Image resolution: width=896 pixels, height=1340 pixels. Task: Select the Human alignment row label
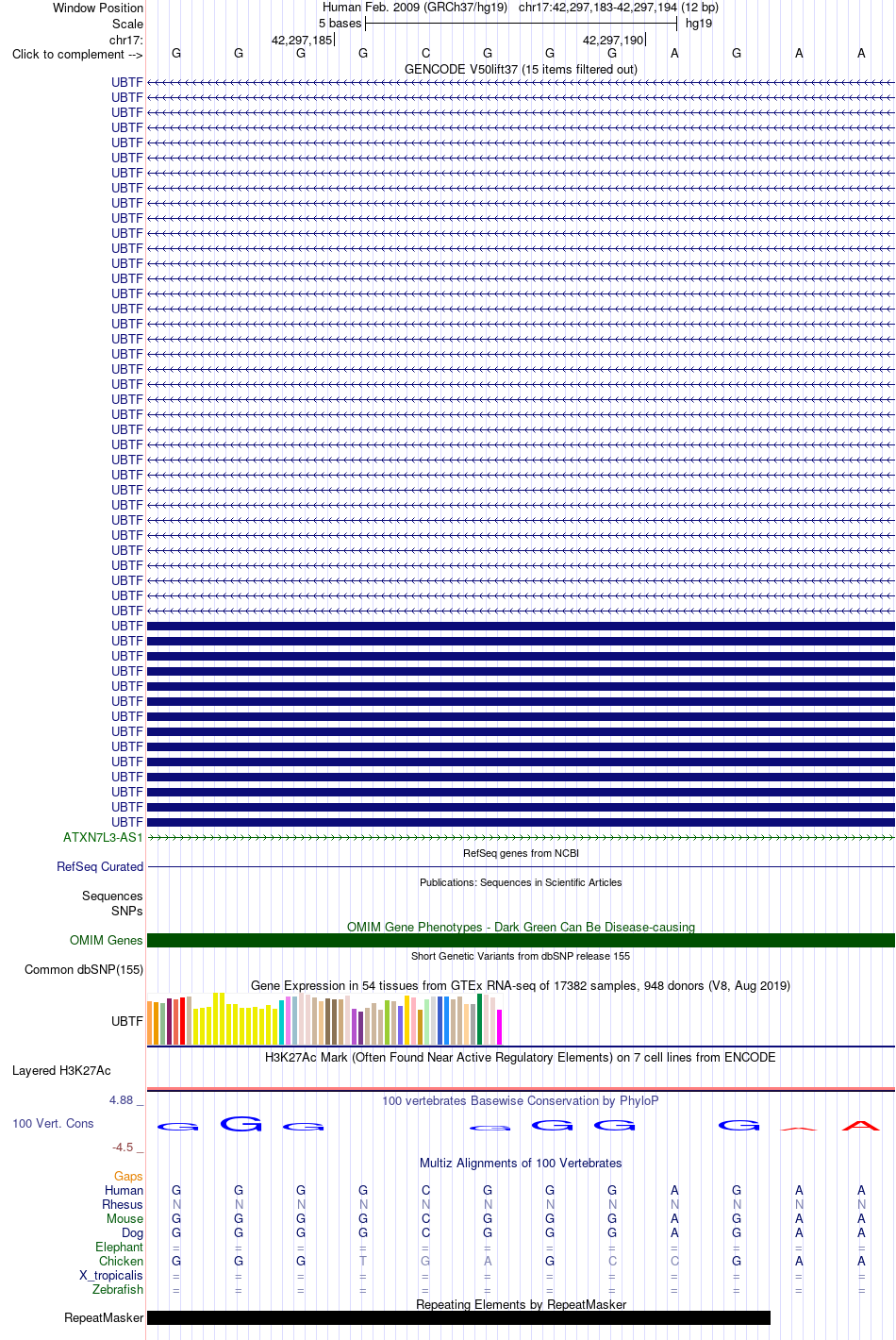pyautogui.click(x=124, y=1190)
